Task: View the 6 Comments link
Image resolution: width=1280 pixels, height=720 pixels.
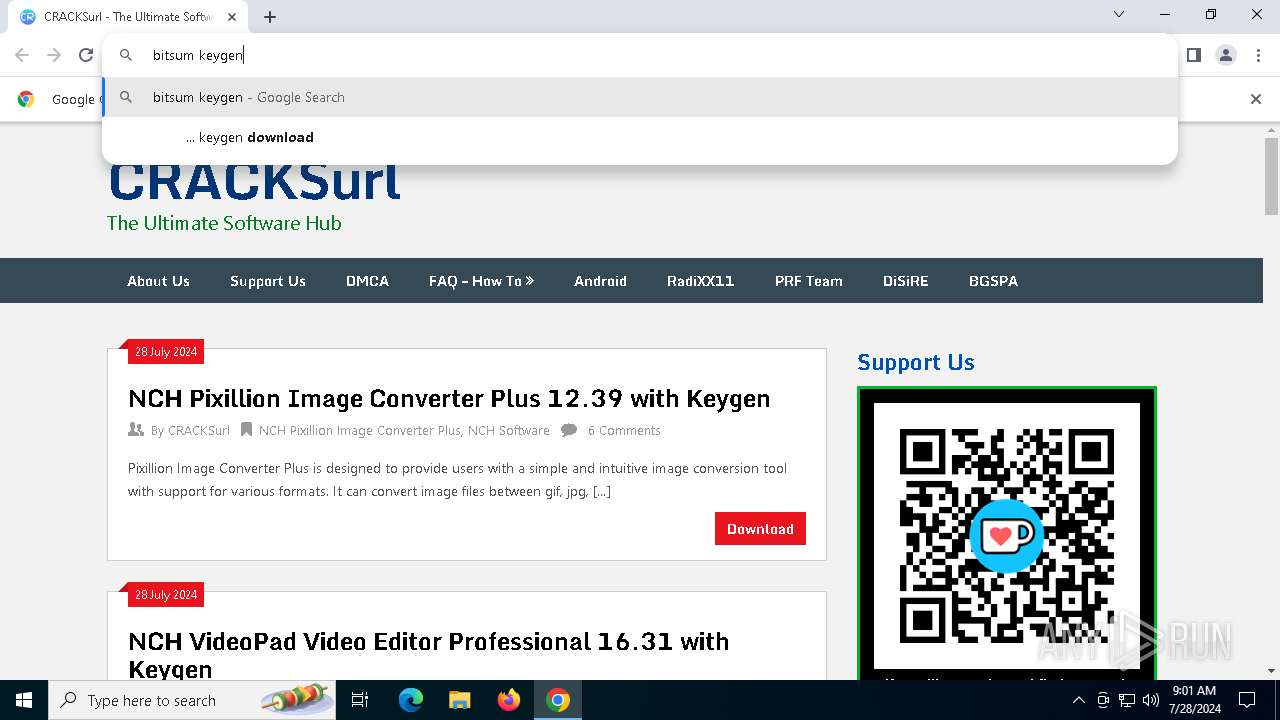Action: point(624,430)
